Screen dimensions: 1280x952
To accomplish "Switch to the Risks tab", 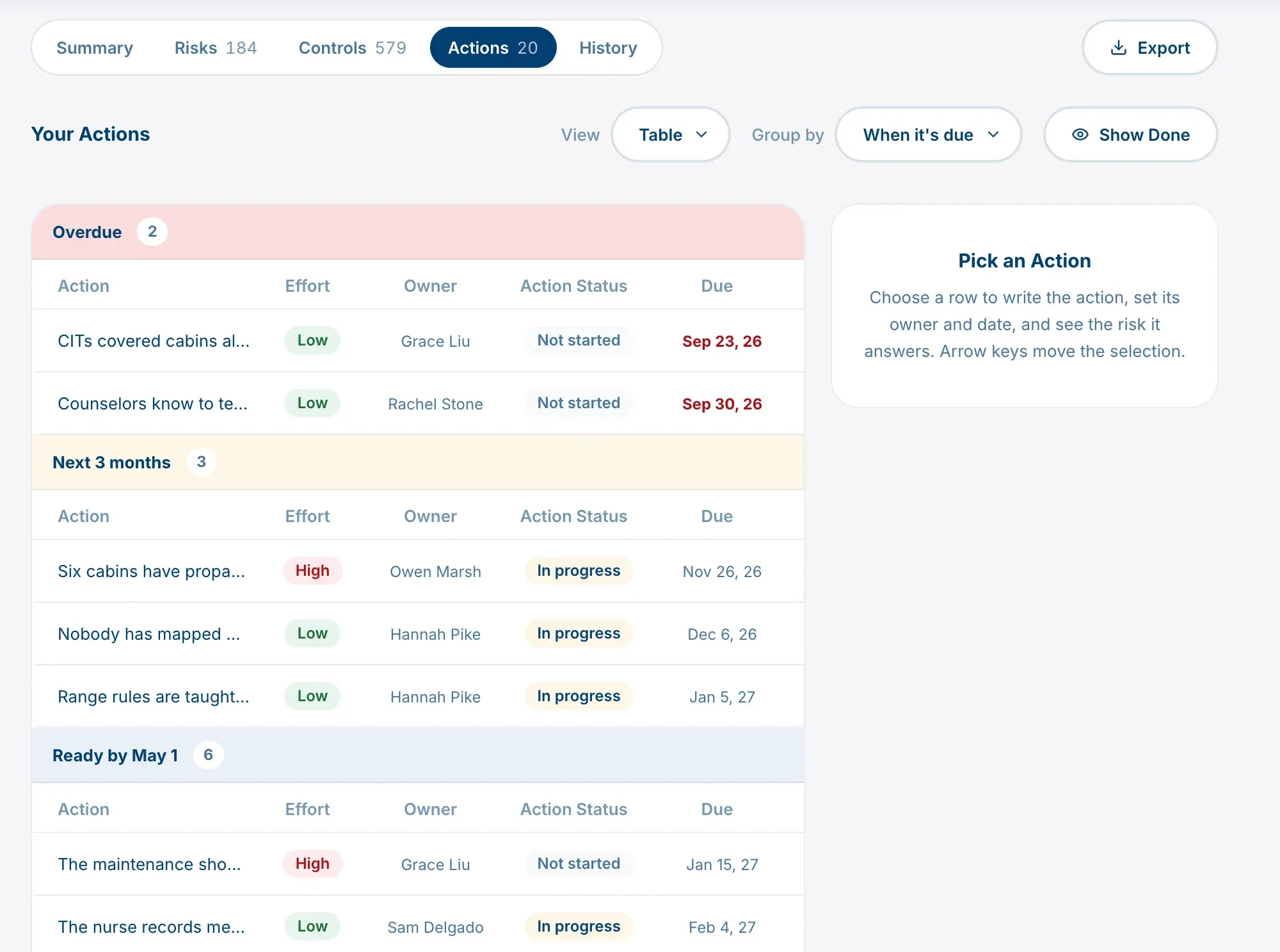I will coord(216,48).
